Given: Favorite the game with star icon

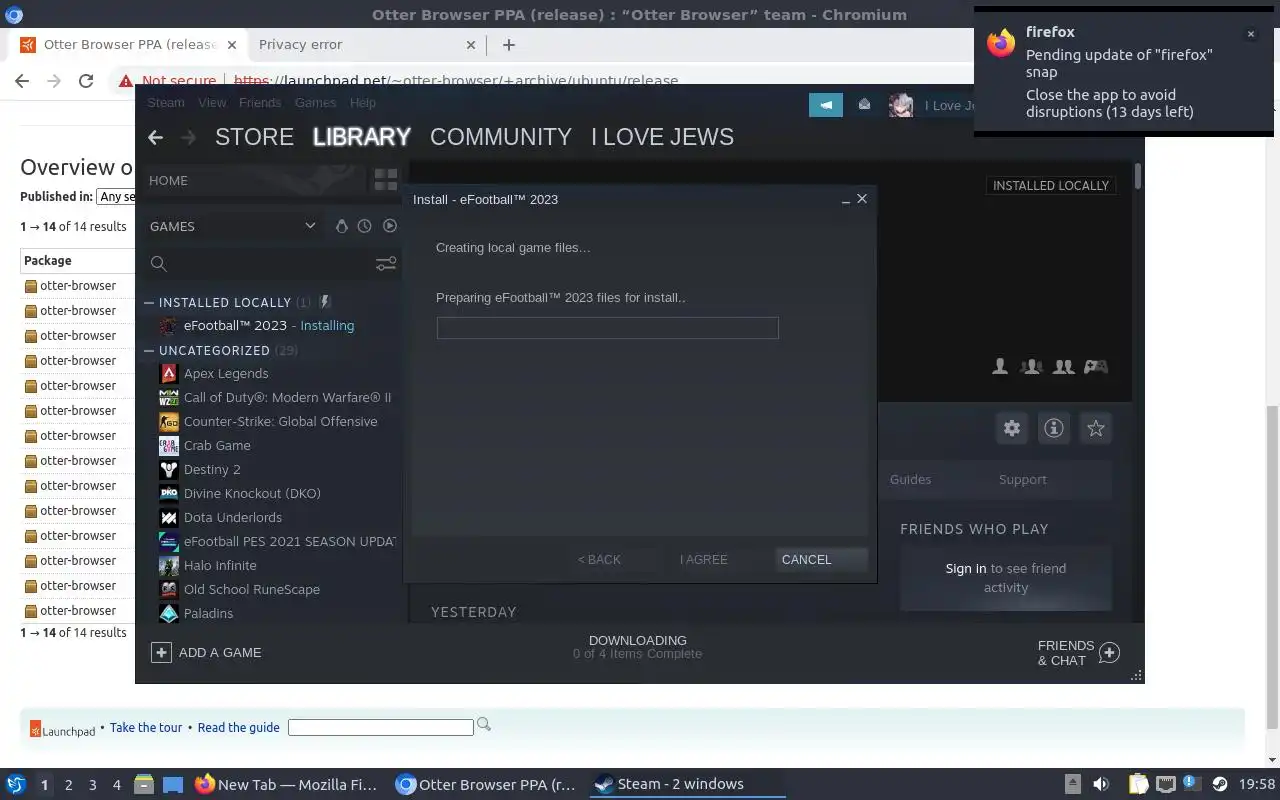Looking at the screenshot, I should pyautogui.click(x=1096, y=428).
